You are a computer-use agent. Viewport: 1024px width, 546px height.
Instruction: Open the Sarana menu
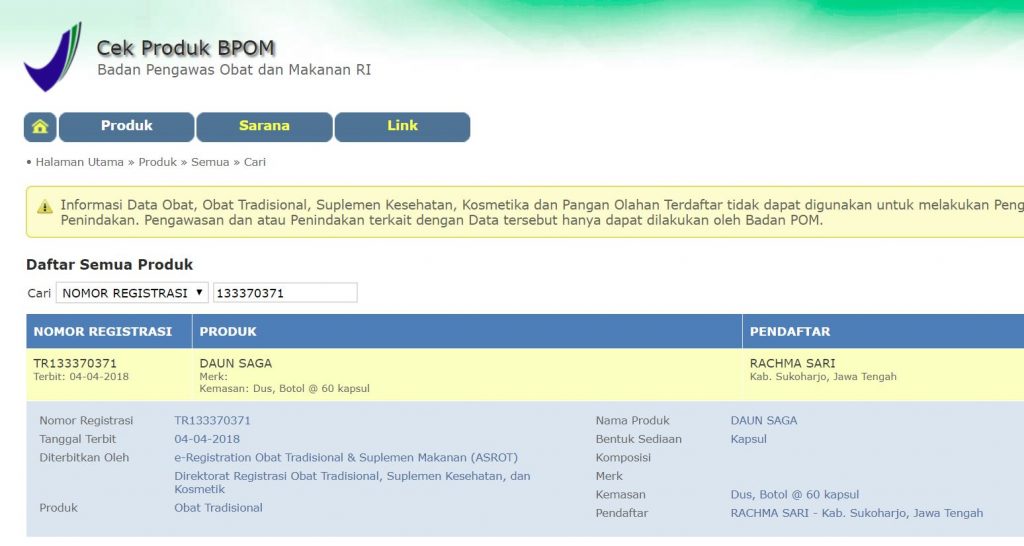click(x=264, y=127)
